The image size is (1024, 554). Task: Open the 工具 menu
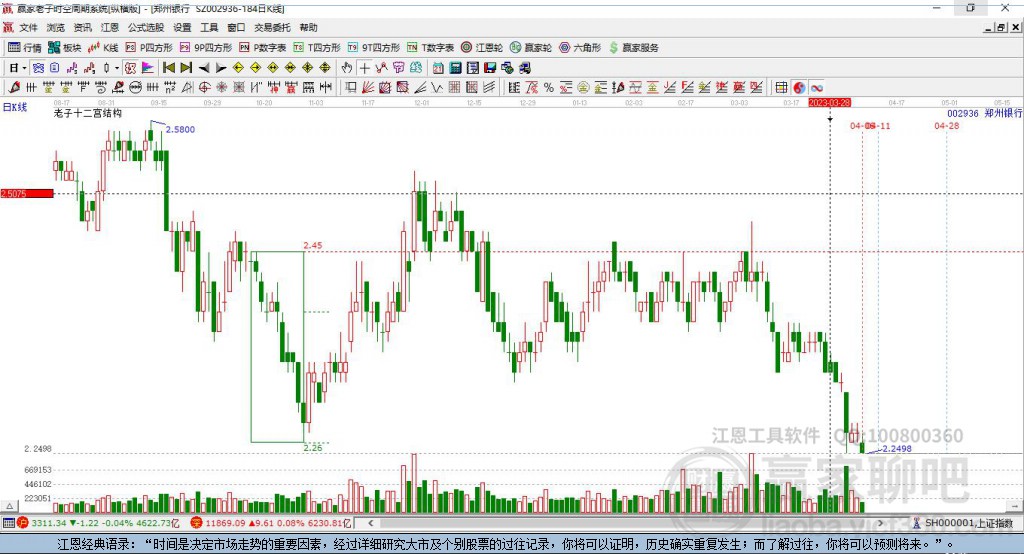point(209,27)
